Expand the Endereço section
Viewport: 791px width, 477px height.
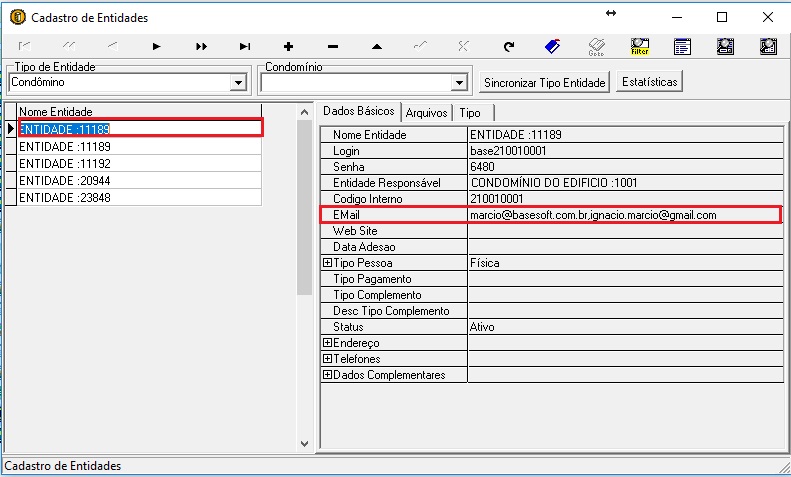point(327,343)
